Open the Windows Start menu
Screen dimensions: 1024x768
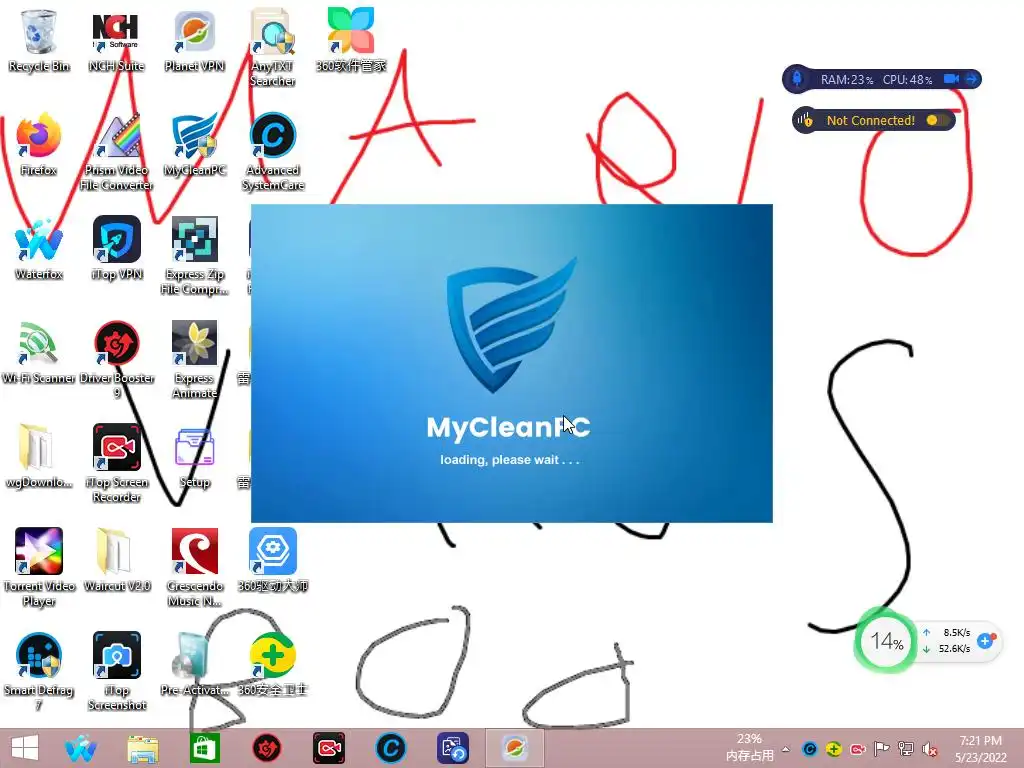(x=25, y=748)
